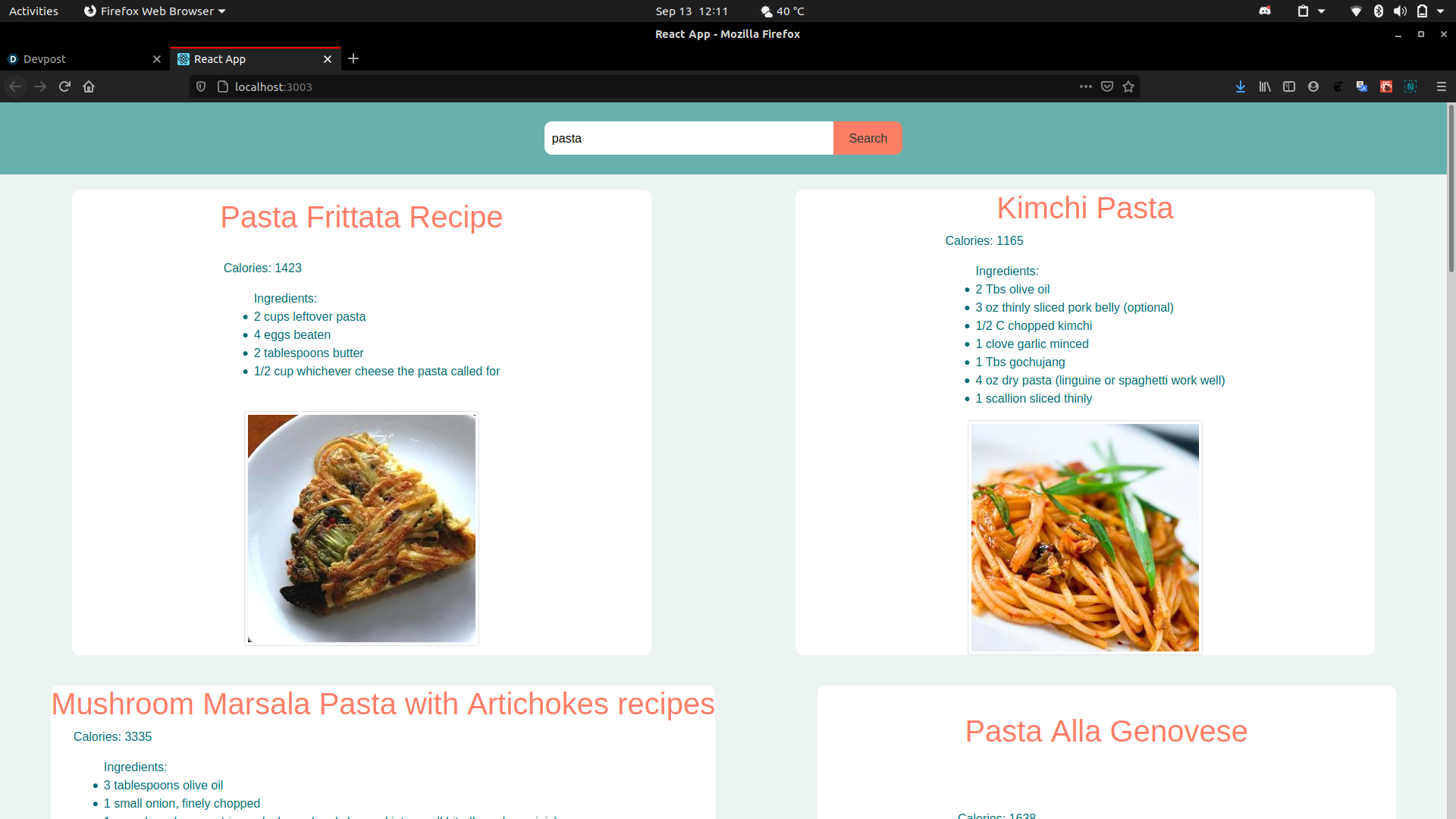The width and height of the screenshot is (1456, 819).
Task: Open the Firefox hamburger application menu
Action: (x=1442, y=86)
